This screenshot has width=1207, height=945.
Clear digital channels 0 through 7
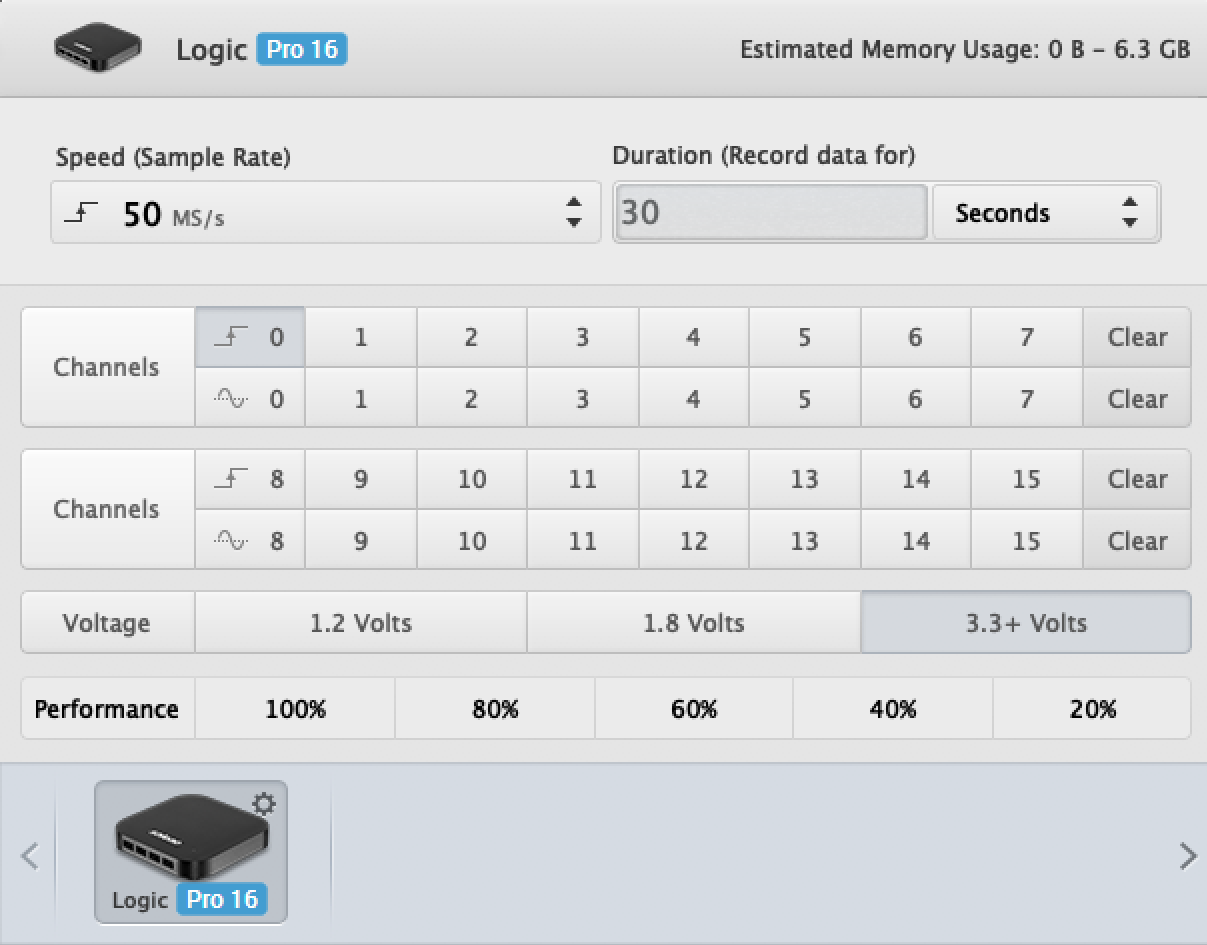[x=1137, y=337]
